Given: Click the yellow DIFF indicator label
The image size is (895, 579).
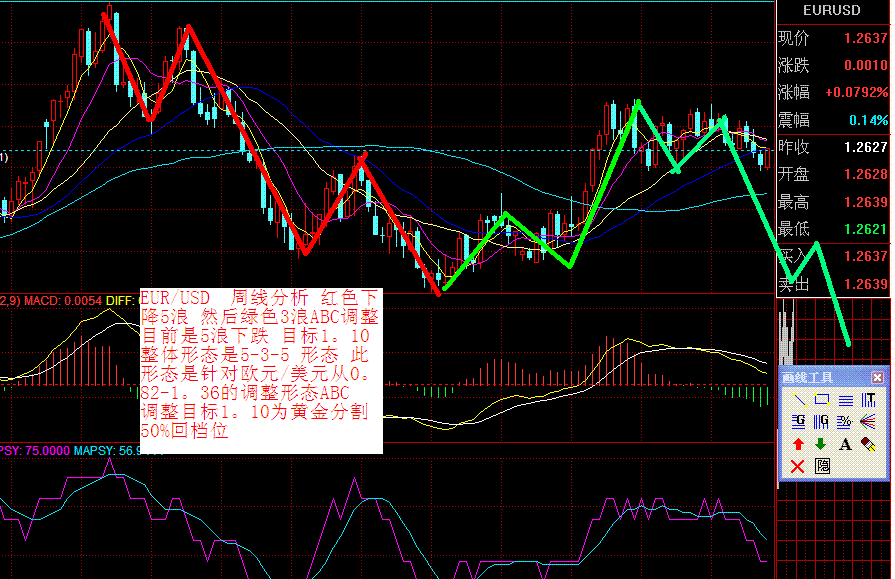Looking at the screenshot, I should tap(122, 300).
